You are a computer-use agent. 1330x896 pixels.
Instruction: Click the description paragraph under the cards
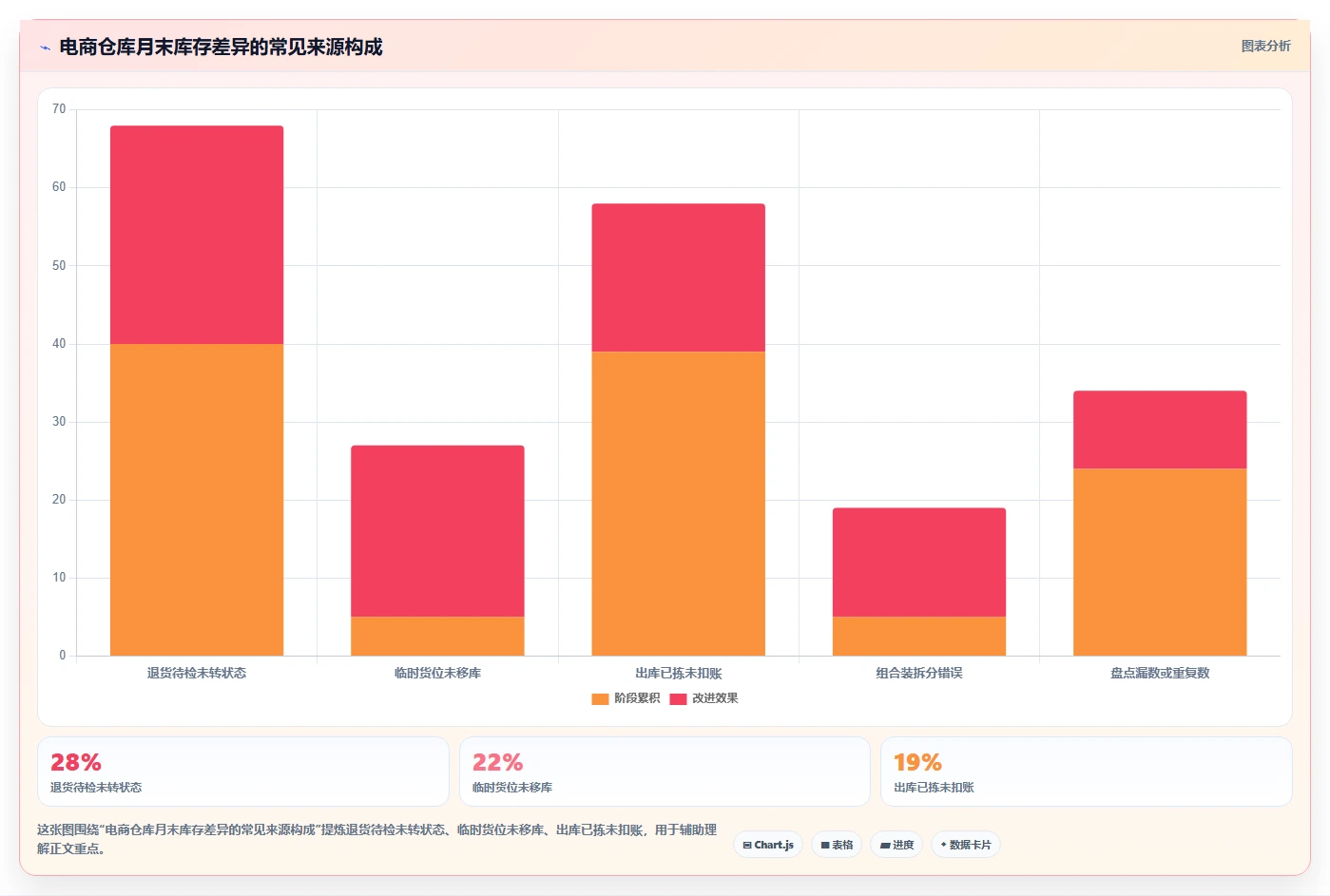coord(377,839)
